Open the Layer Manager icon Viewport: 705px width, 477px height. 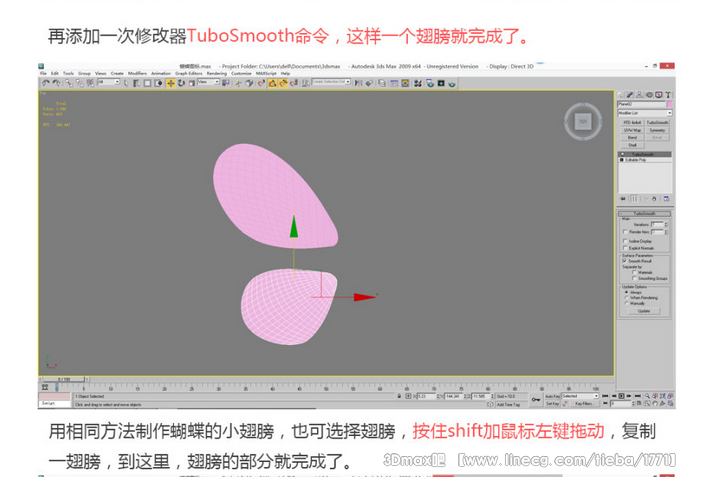[382, 83]
